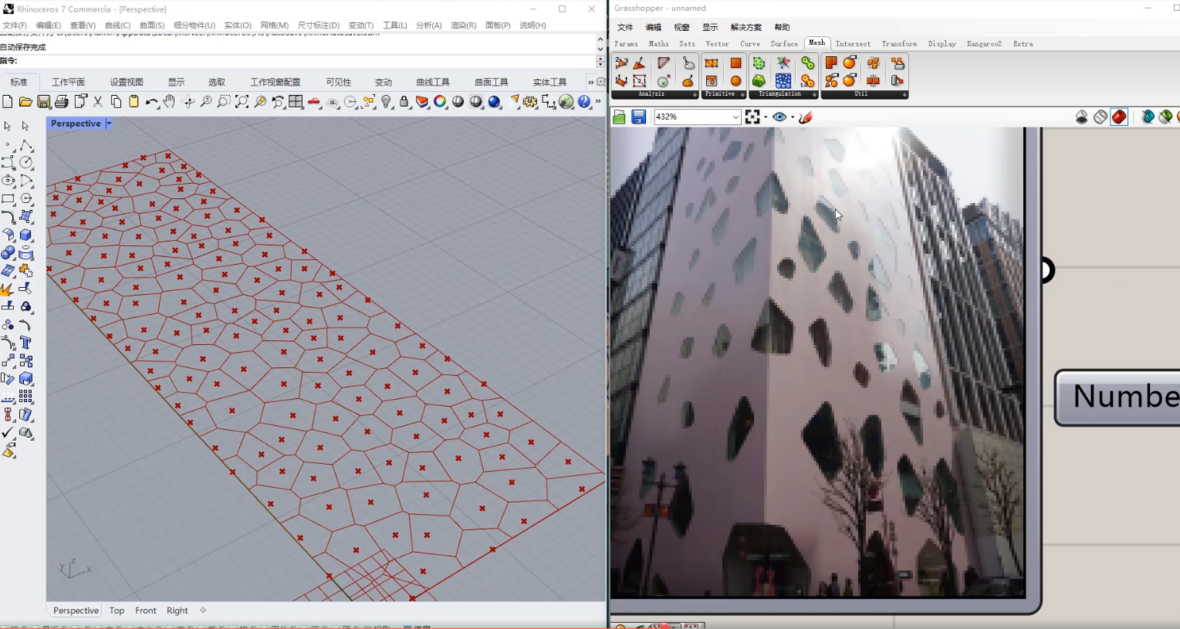Toggle the Grasshopper preview eye icon

779,117
